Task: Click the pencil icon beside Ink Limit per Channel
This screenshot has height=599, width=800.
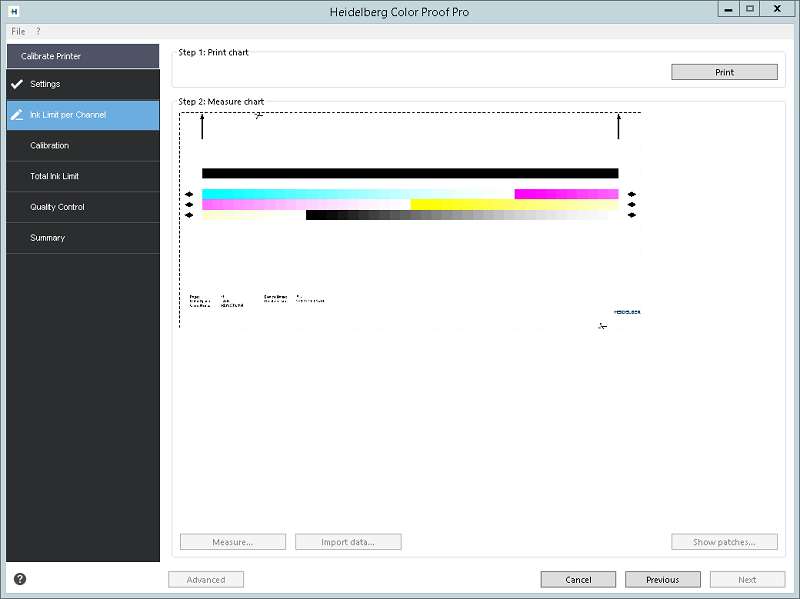Action: click(x=17, y=115)
